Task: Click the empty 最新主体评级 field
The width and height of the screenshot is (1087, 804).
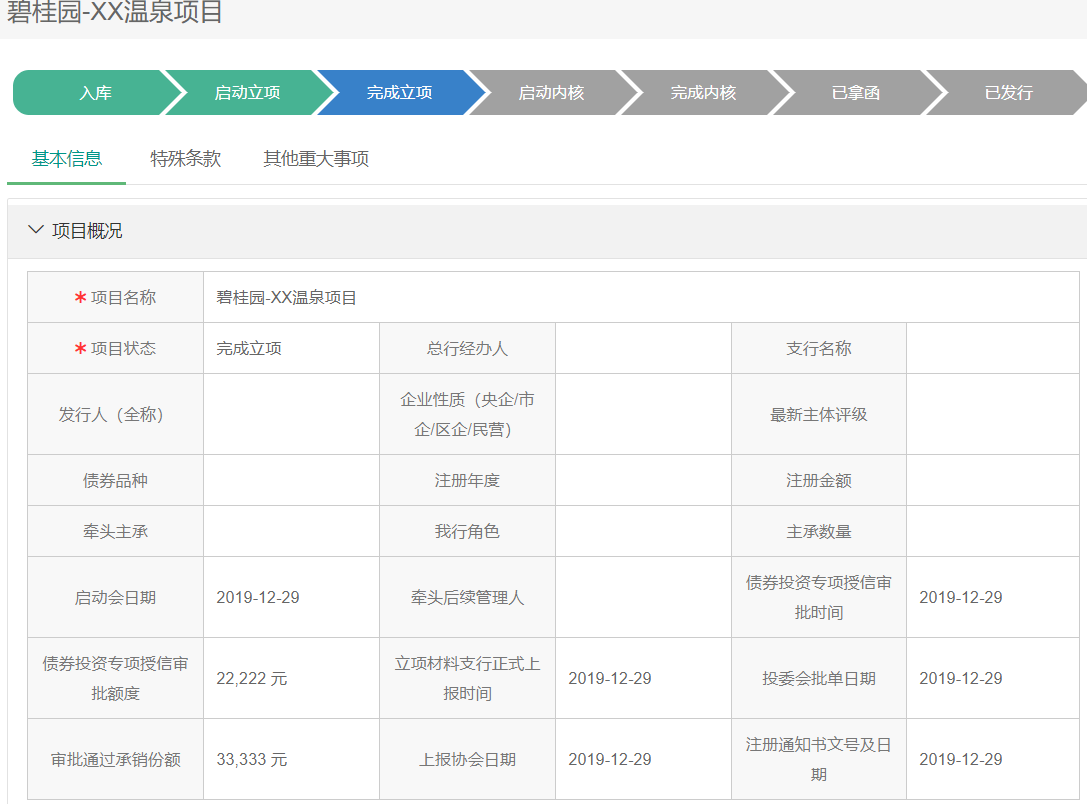Action: tap(993, 414)
